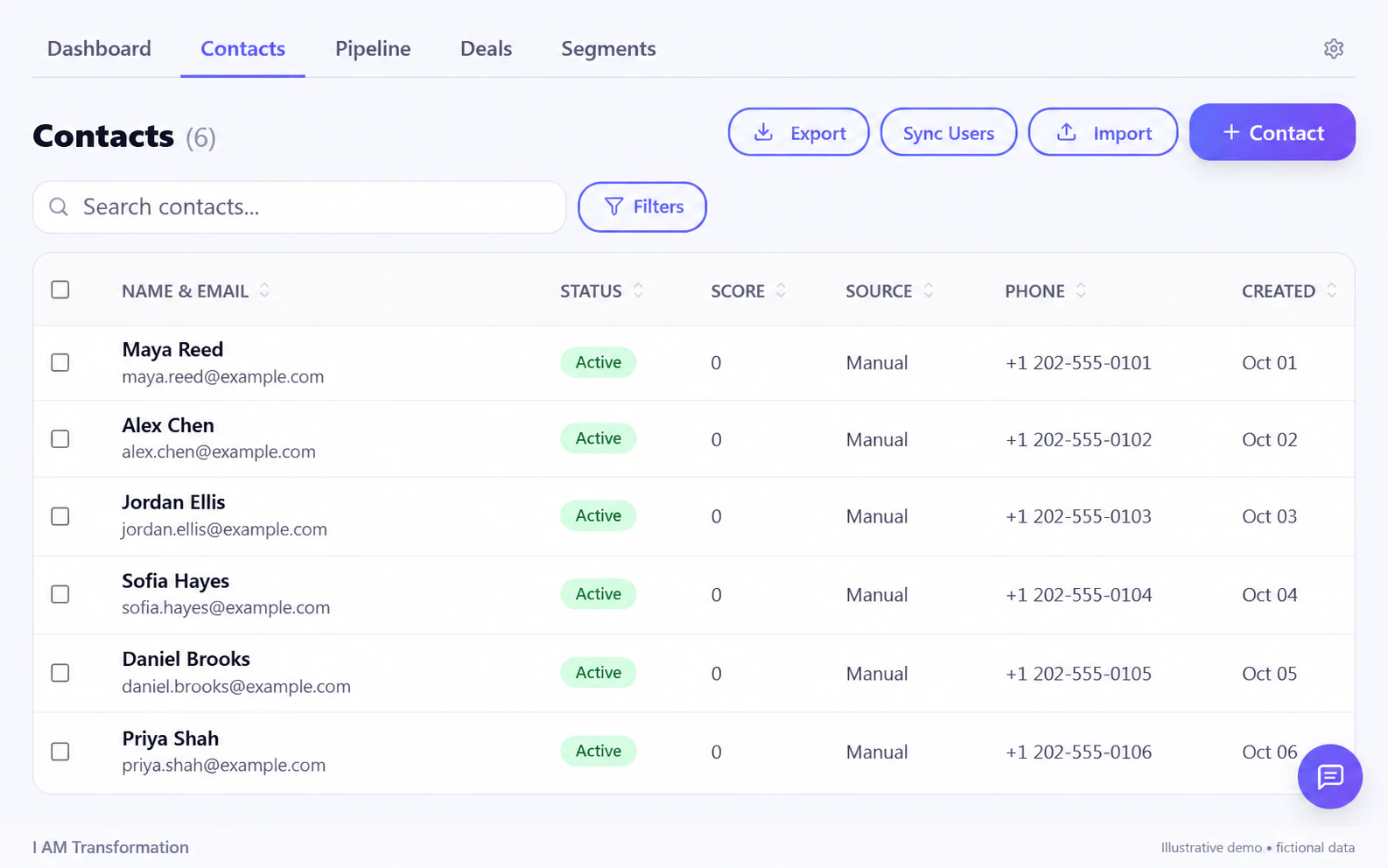Go to the Pipeline tab
The image size is (1388, 868).
[x=373, y=49]
